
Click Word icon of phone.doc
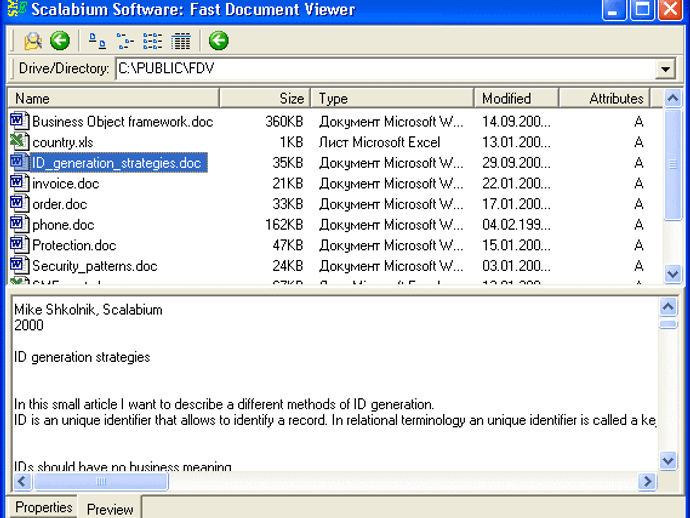tap(19, 224)
